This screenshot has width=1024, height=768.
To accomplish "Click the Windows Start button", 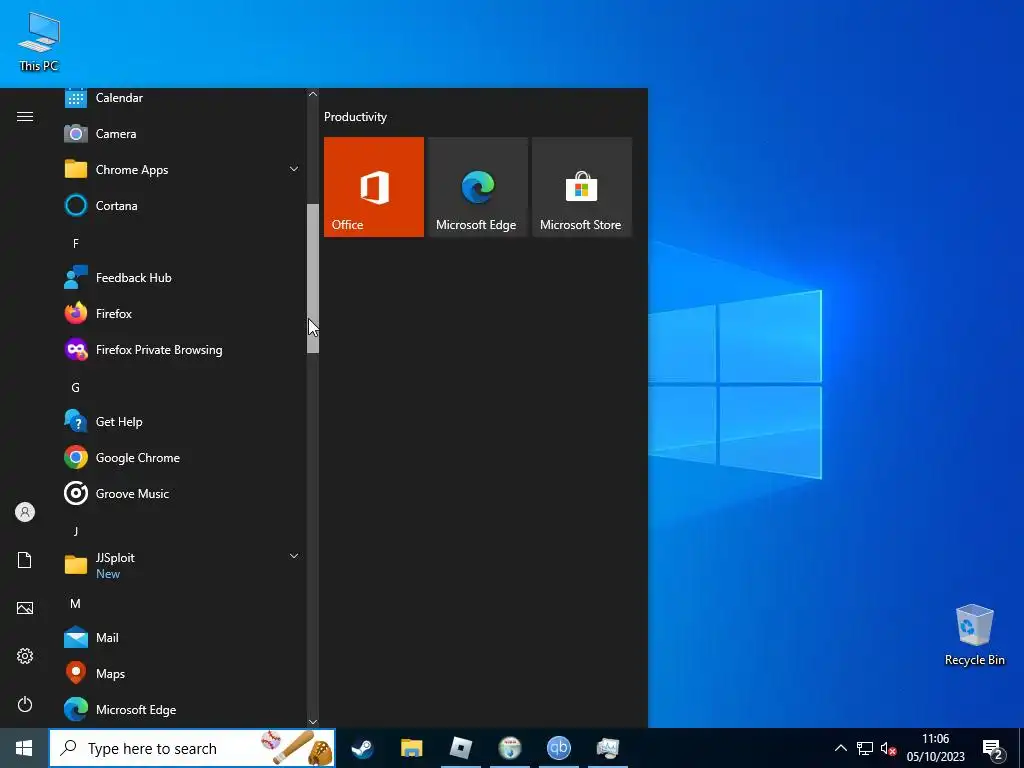I will point(24,748).
